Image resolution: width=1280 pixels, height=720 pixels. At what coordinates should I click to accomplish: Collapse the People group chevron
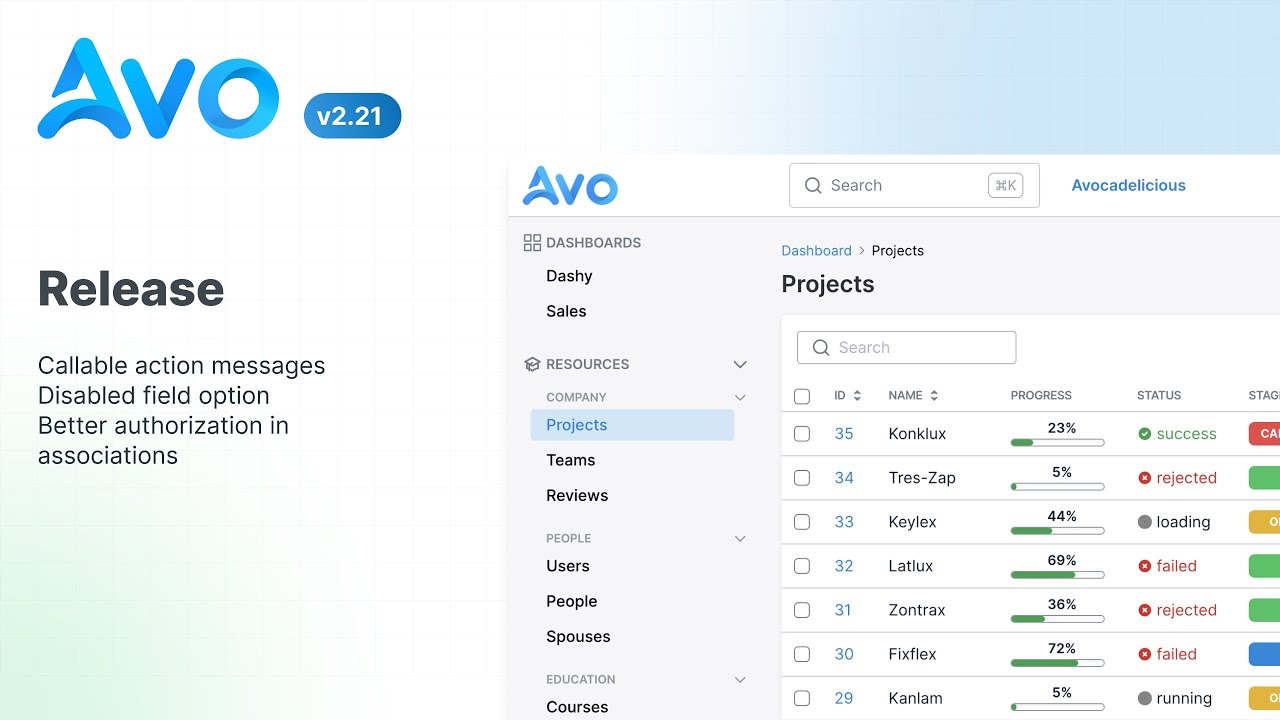pyautogui.click(x=740, y=538)
